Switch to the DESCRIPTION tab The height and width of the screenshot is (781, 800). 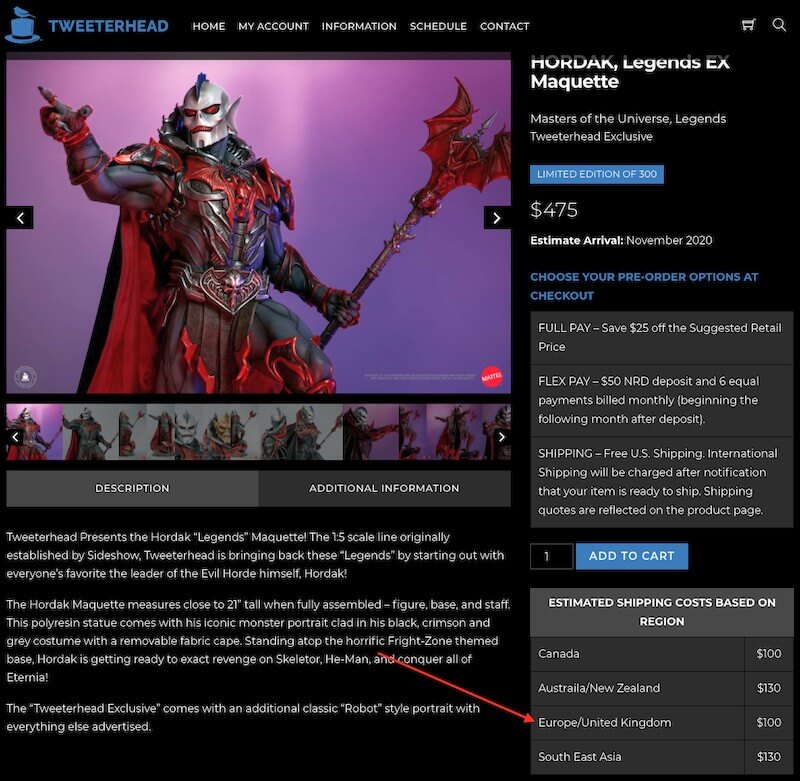(132, 488)
